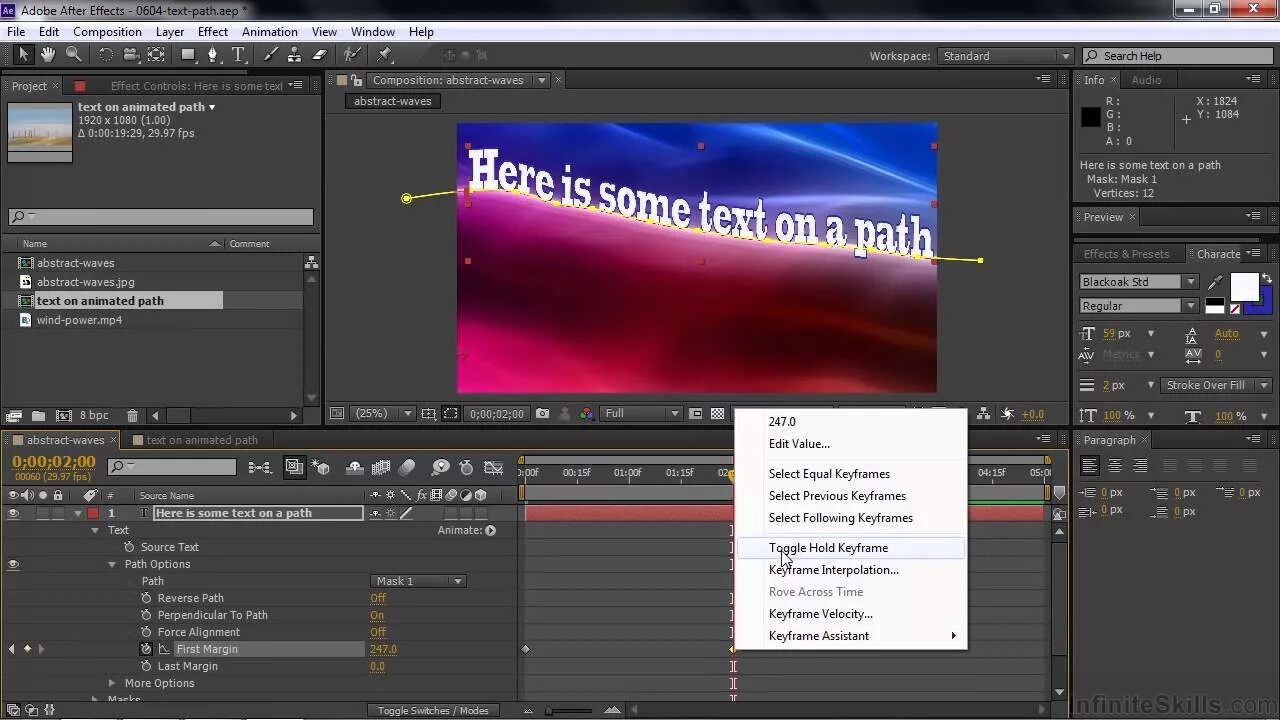Click the project item thumbnail preview
This screenshot has width=1280, height=720.
tap(40, 130)
